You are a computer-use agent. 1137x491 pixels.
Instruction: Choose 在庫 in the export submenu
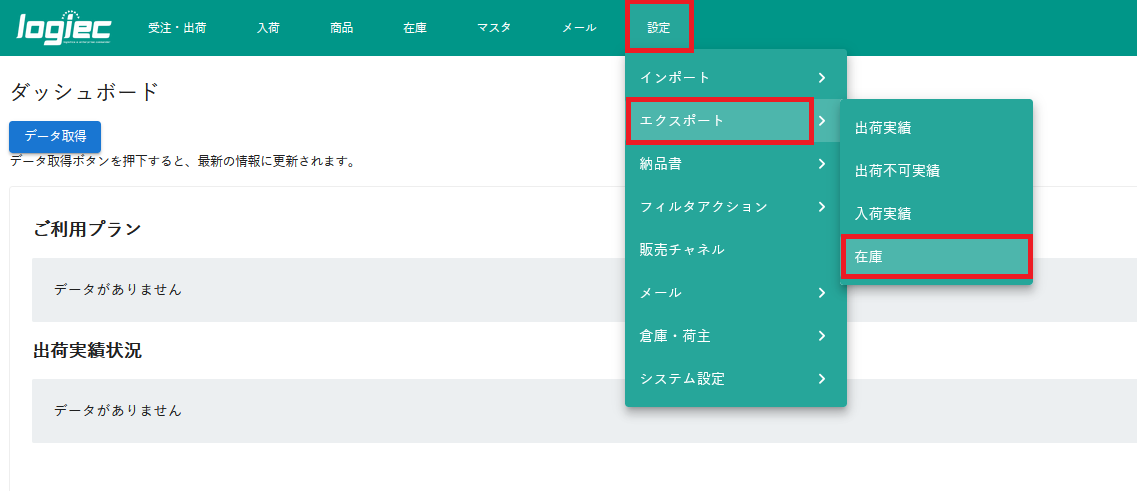point(935,258)
